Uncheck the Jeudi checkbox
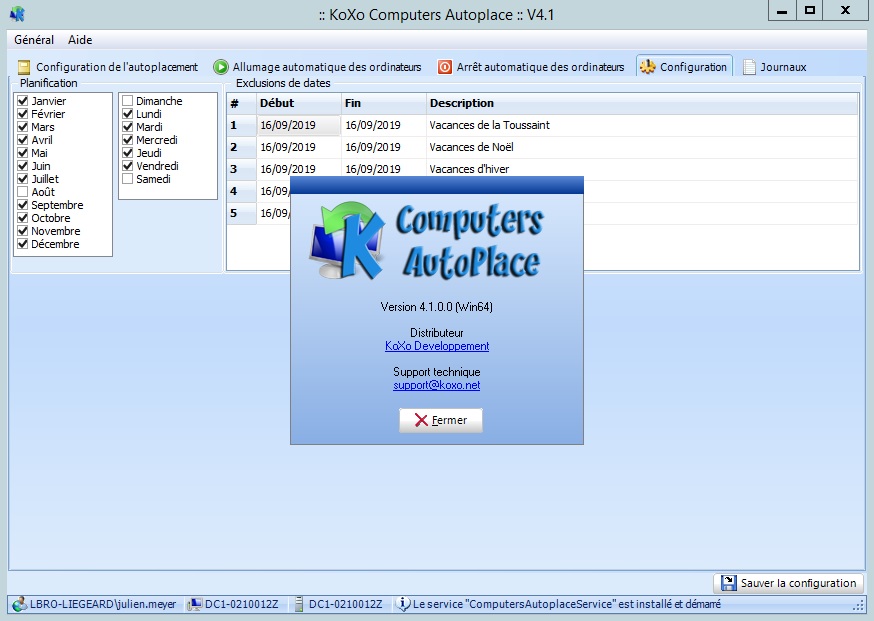874x621 pixels. coord(128,153)
